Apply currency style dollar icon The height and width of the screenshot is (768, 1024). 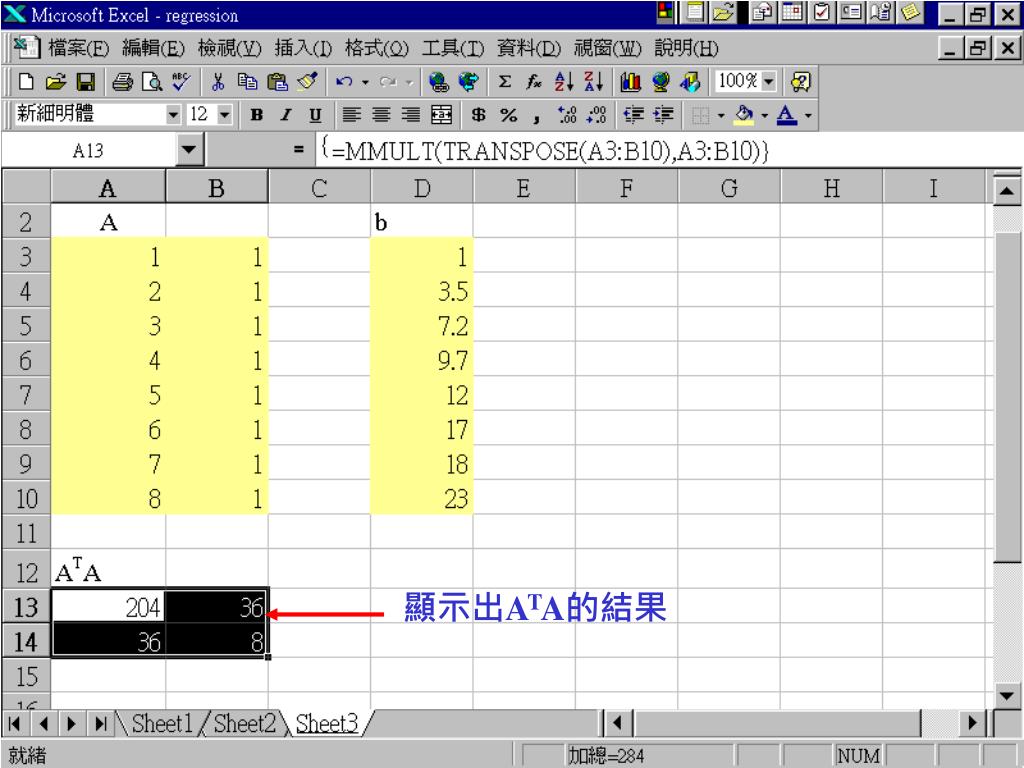(x=479, y=116)
